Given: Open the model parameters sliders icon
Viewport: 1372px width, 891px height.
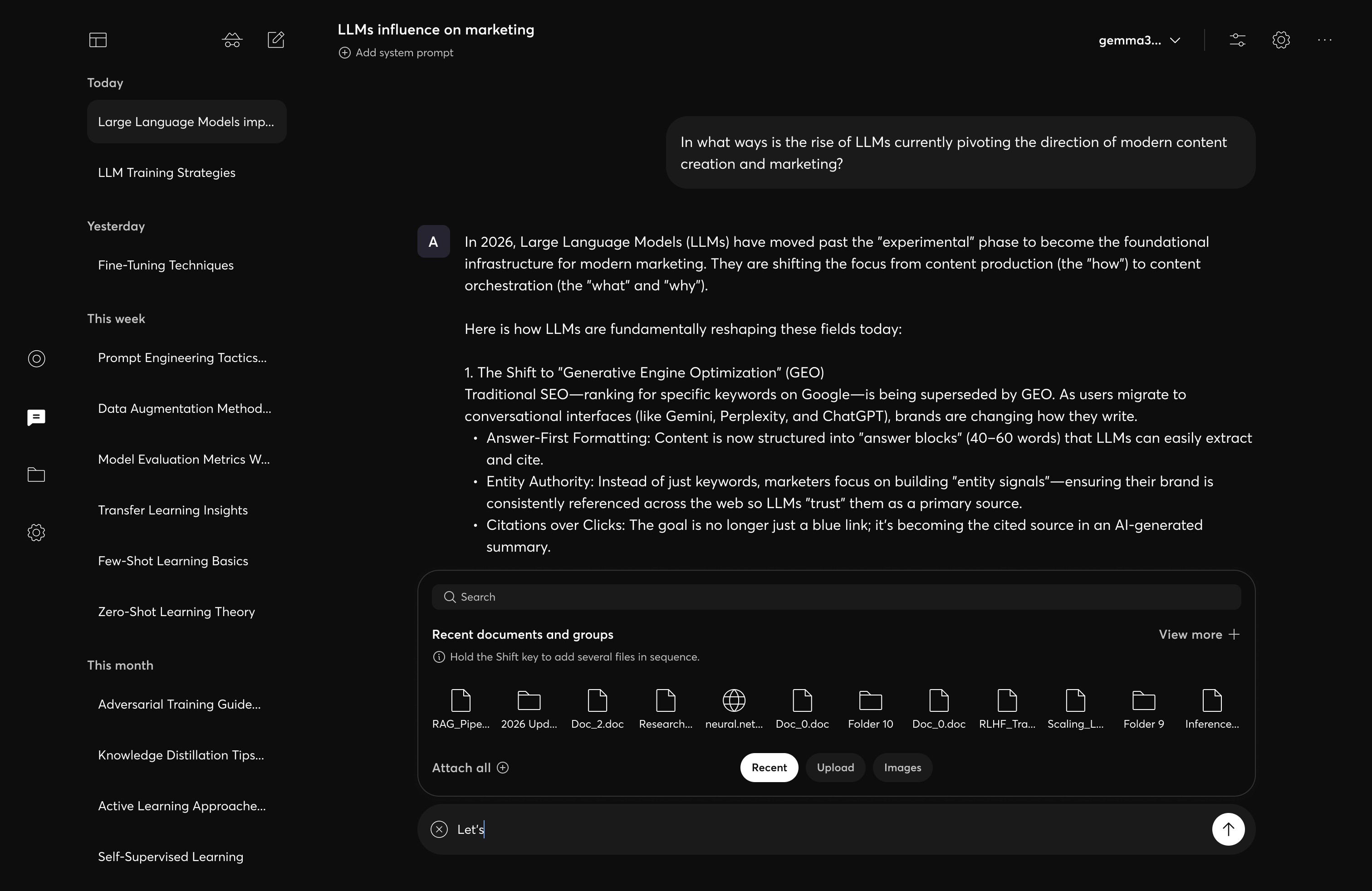Looking at the screenshot, I should coord(1237,40).
